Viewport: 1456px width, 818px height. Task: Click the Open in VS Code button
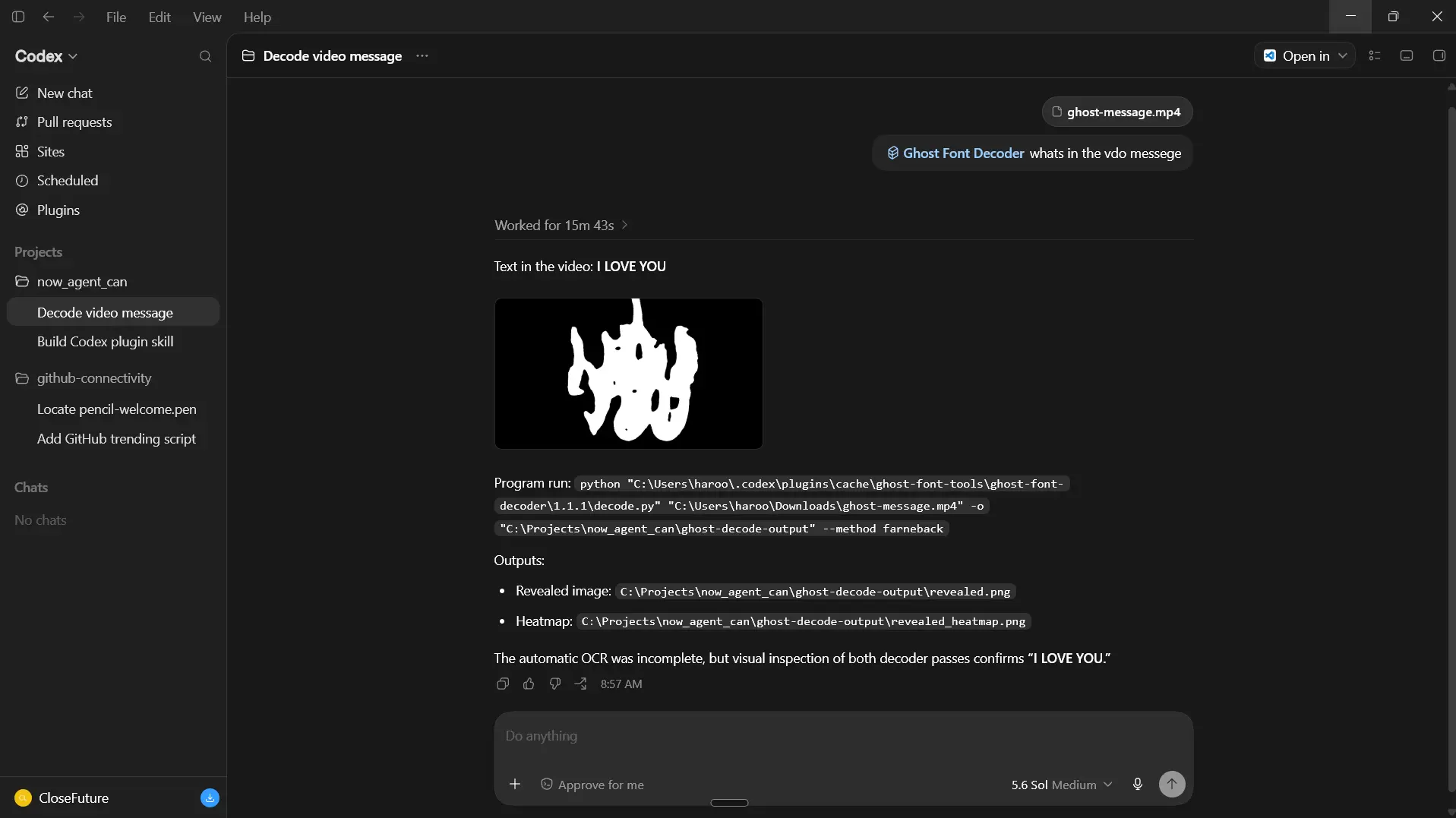coord(1296,55)
